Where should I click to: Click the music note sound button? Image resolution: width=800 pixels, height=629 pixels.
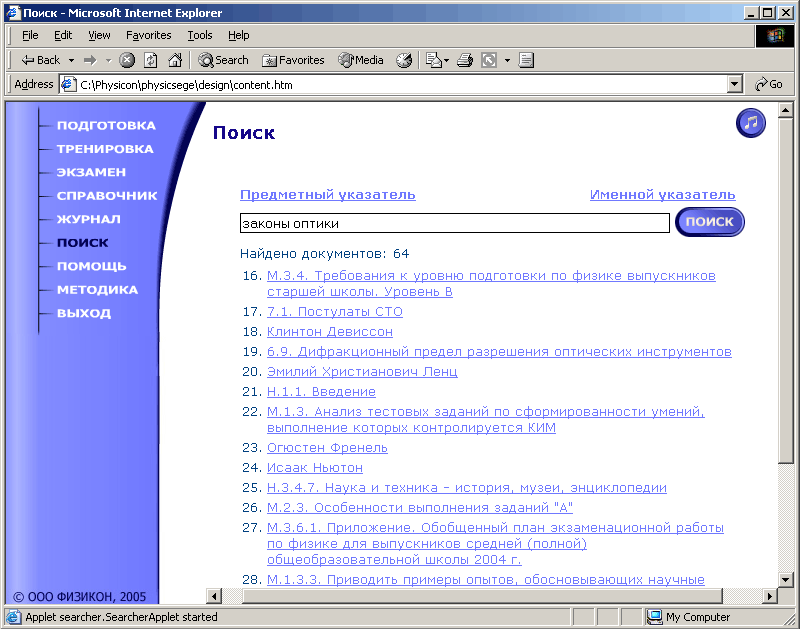pos(751,123)
